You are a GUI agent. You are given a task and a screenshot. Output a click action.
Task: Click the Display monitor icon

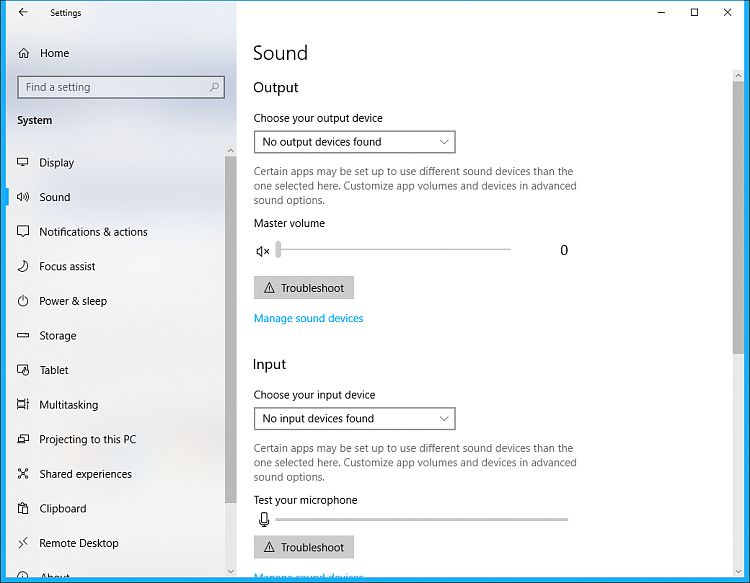pos(22,163)
